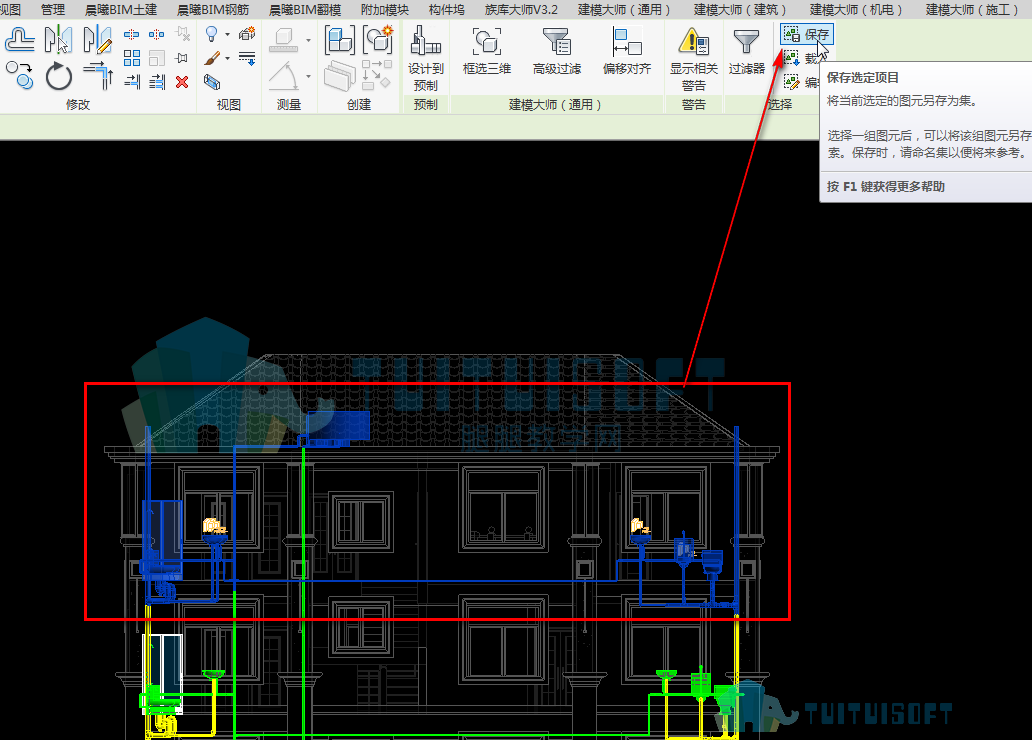Switch to 建模大师（机电）tab
This screenshot has width=1032, height=740.
[856, 10]
